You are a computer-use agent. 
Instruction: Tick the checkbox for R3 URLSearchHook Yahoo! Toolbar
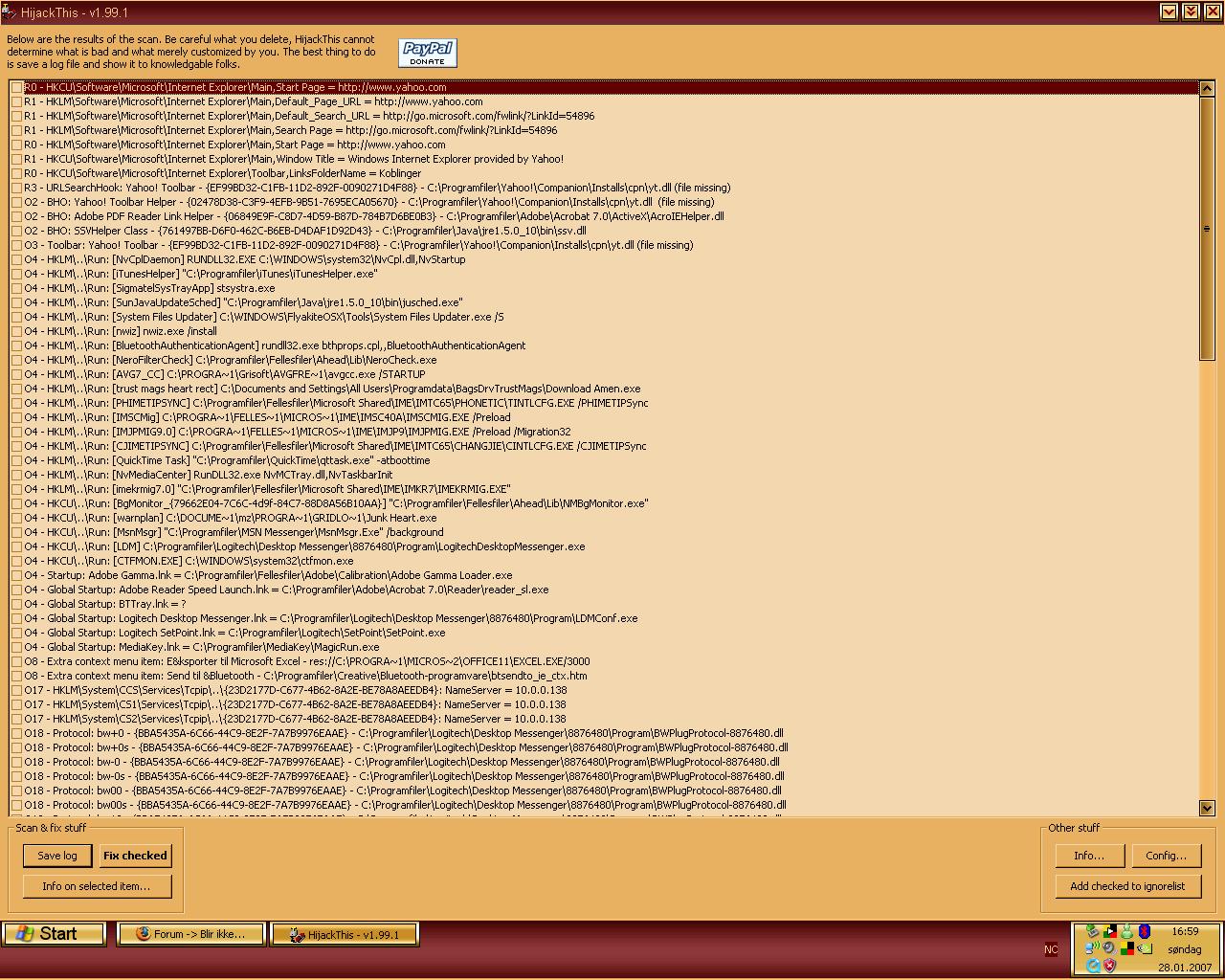coord(16,188)
